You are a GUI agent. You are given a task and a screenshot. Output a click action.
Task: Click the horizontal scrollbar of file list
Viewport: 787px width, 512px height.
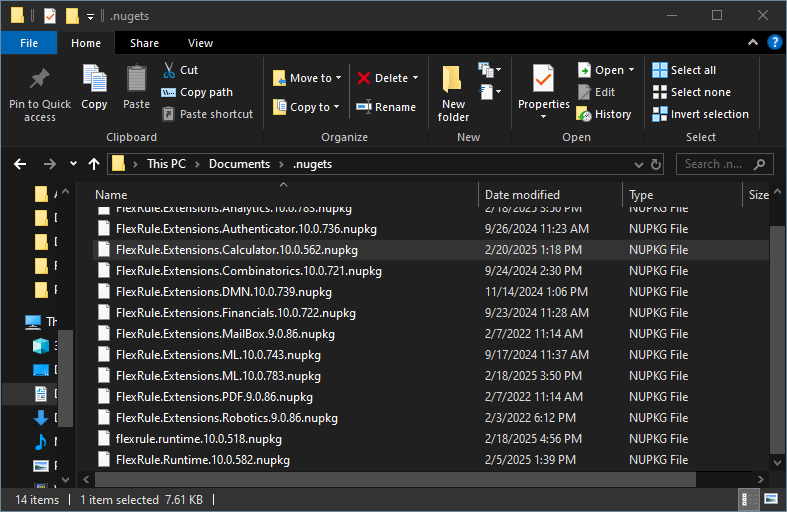point(395,479)
